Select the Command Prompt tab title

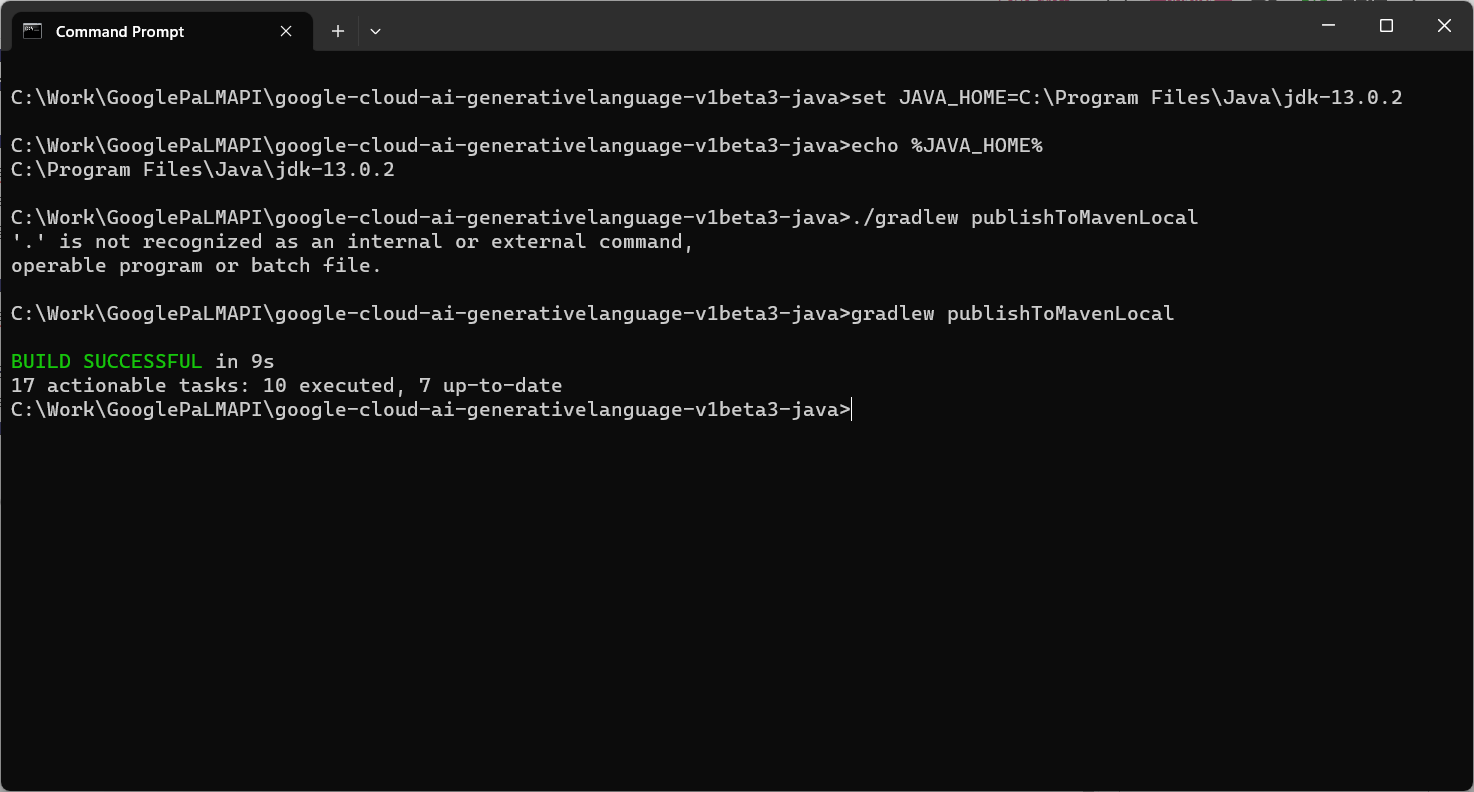click(x=120, y=32)
